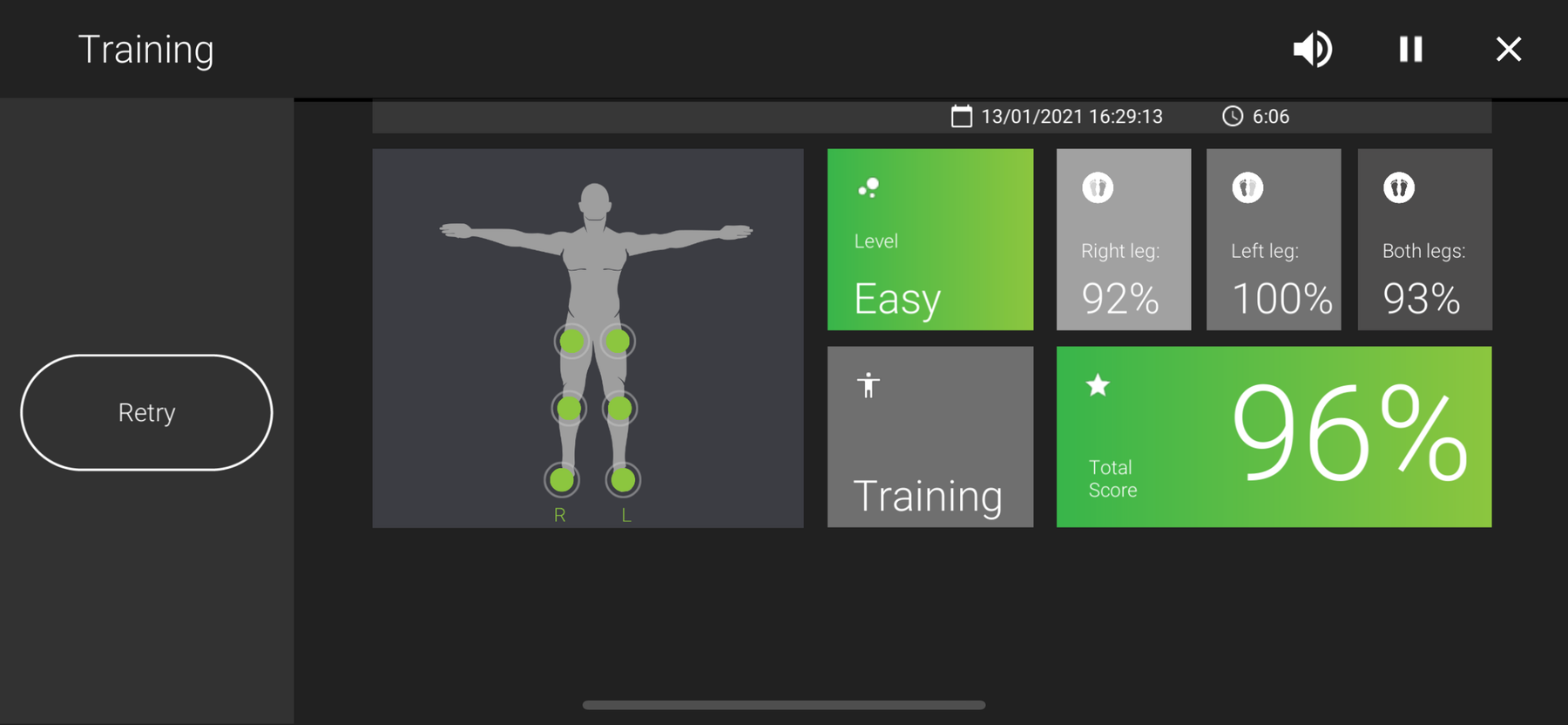Viewport: 1568px width, 725px height.
Task: Click the footprint icon above Both legs
Action: click(1398, 187)
